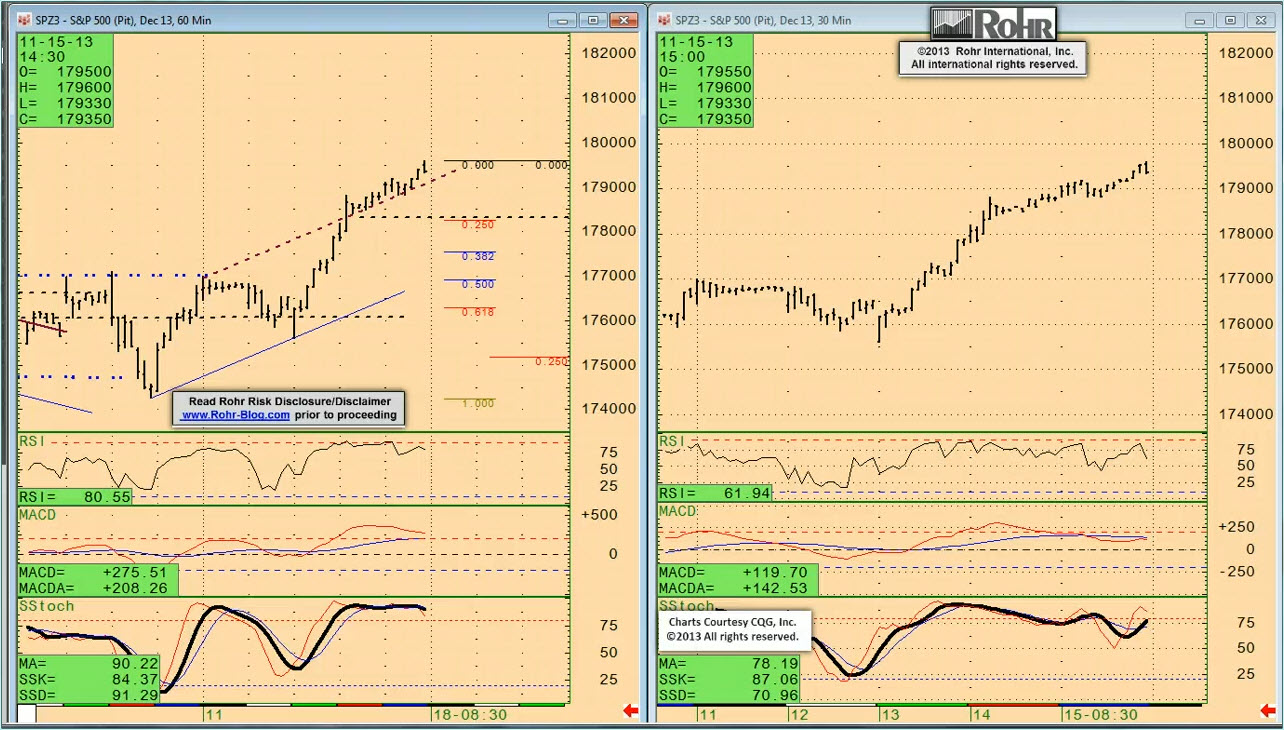Image resolution: width=1284 pixels, height=730 pixels.
Task: Click the 18-08:30 date marker on the time axis
Action: coord(471,715)
